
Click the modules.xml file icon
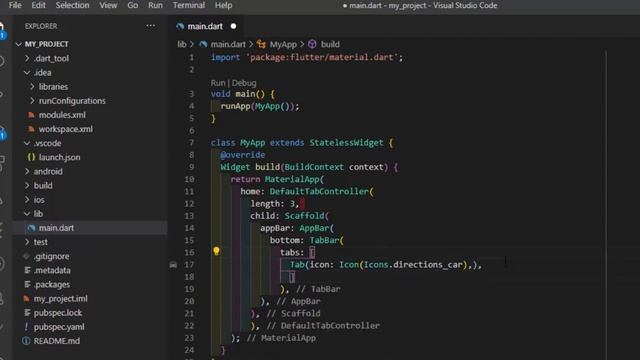pos(31,115)
